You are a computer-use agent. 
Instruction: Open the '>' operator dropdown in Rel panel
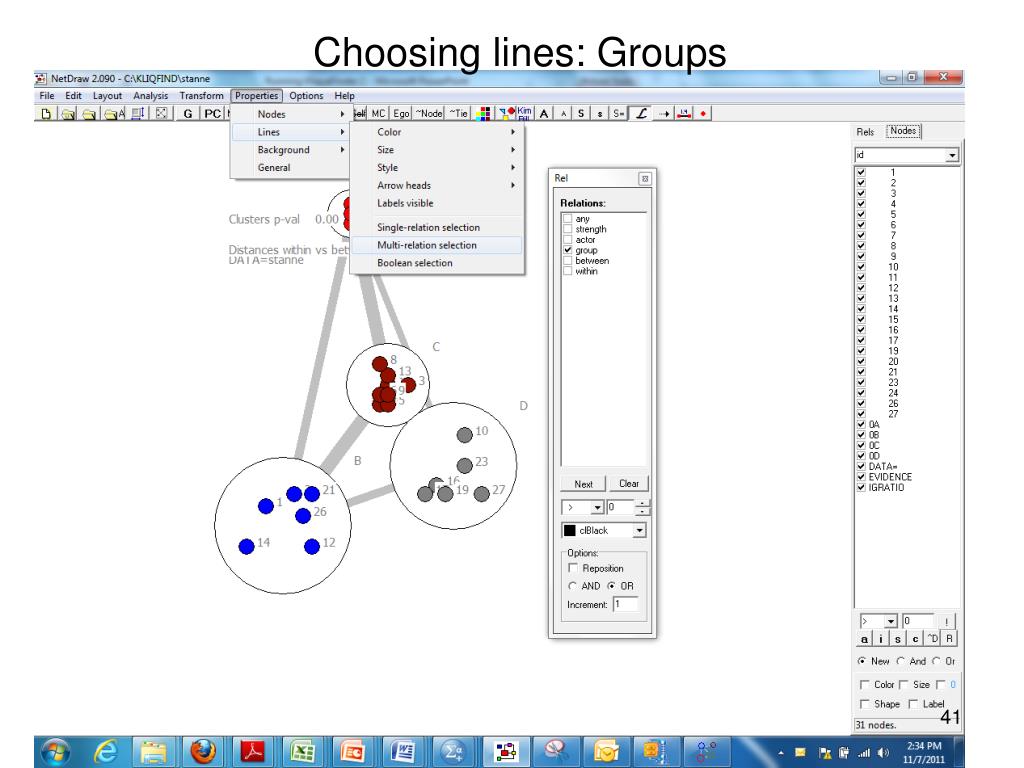598,507
